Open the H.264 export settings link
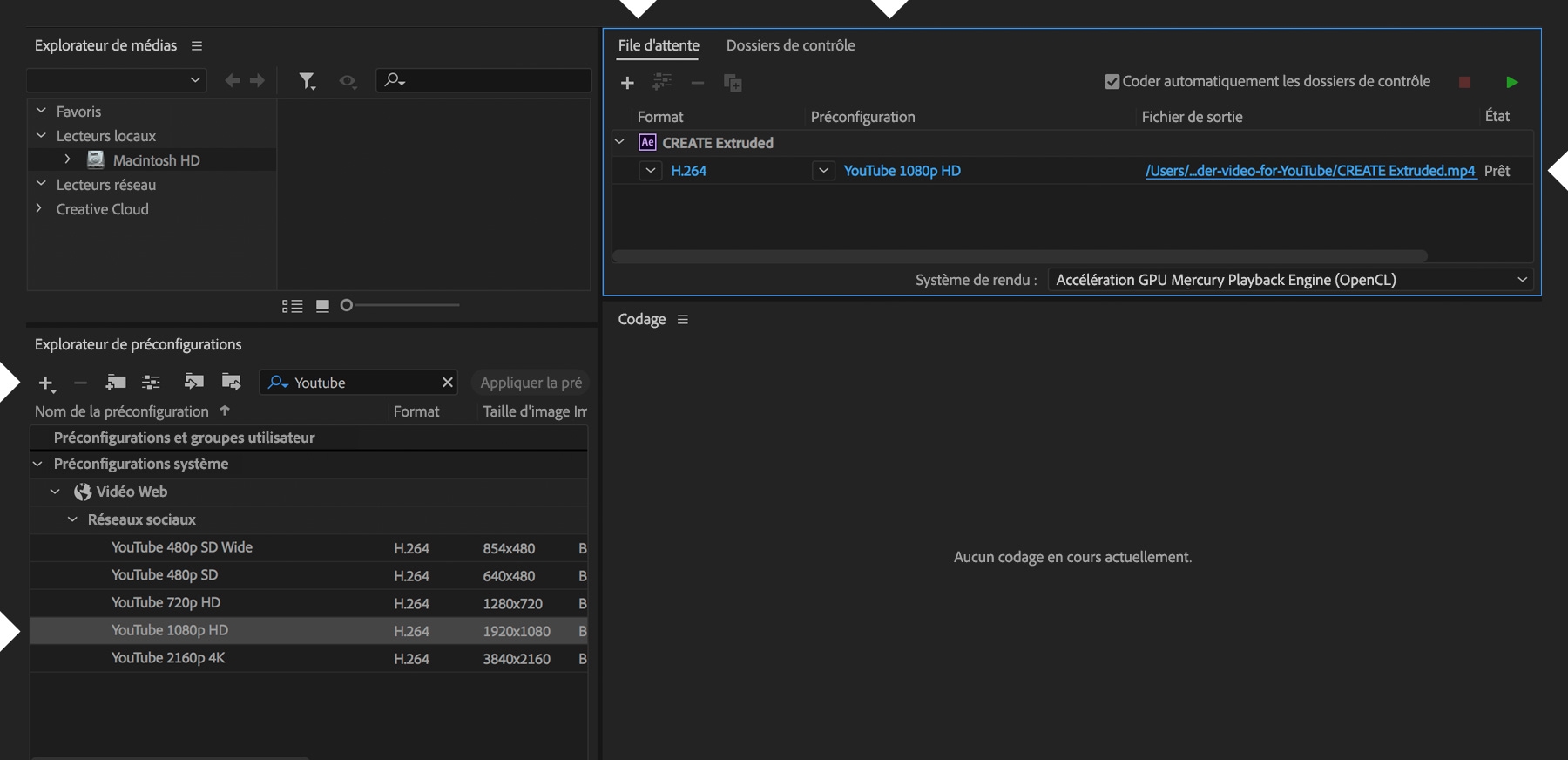The image size is (1568, 760). point(688,171)
